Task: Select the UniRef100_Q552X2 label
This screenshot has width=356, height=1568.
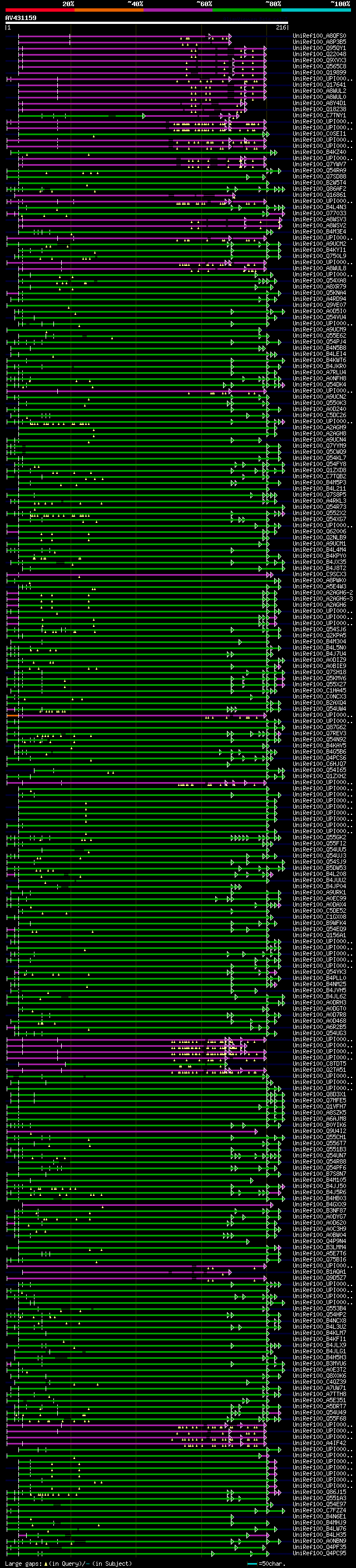Action: pyautogui.click(x=319, y=513)
